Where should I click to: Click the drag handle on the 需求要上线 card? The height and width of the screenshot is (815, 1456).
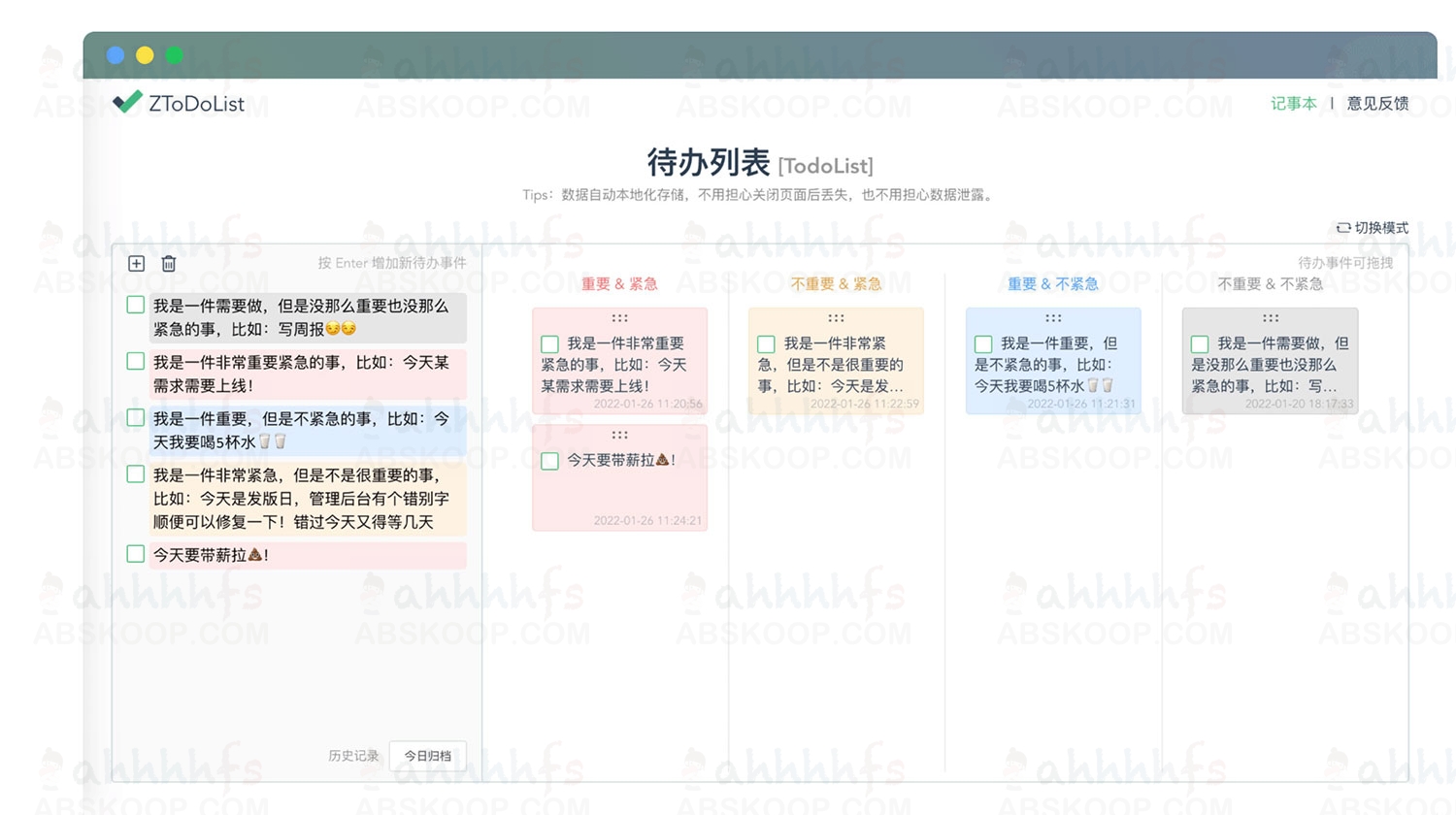[619, 317]
